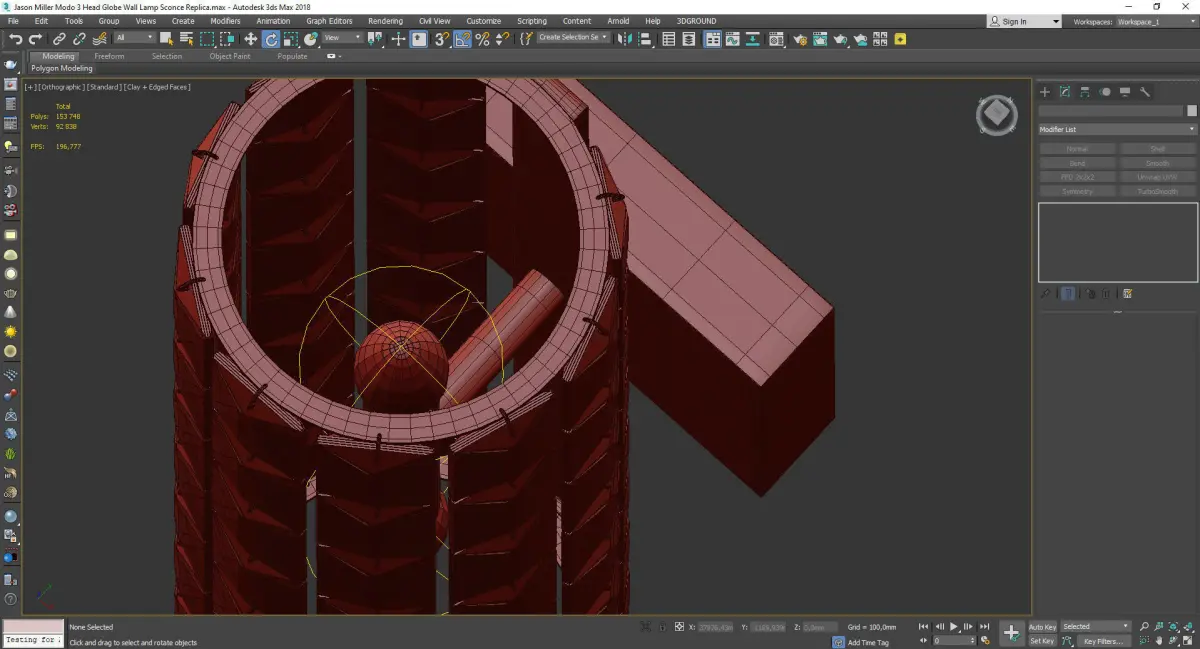This screenshot has width=1200, height=649.
Task: Toggle Window/Crossing selection mode
Action: (x=227, y=39)
